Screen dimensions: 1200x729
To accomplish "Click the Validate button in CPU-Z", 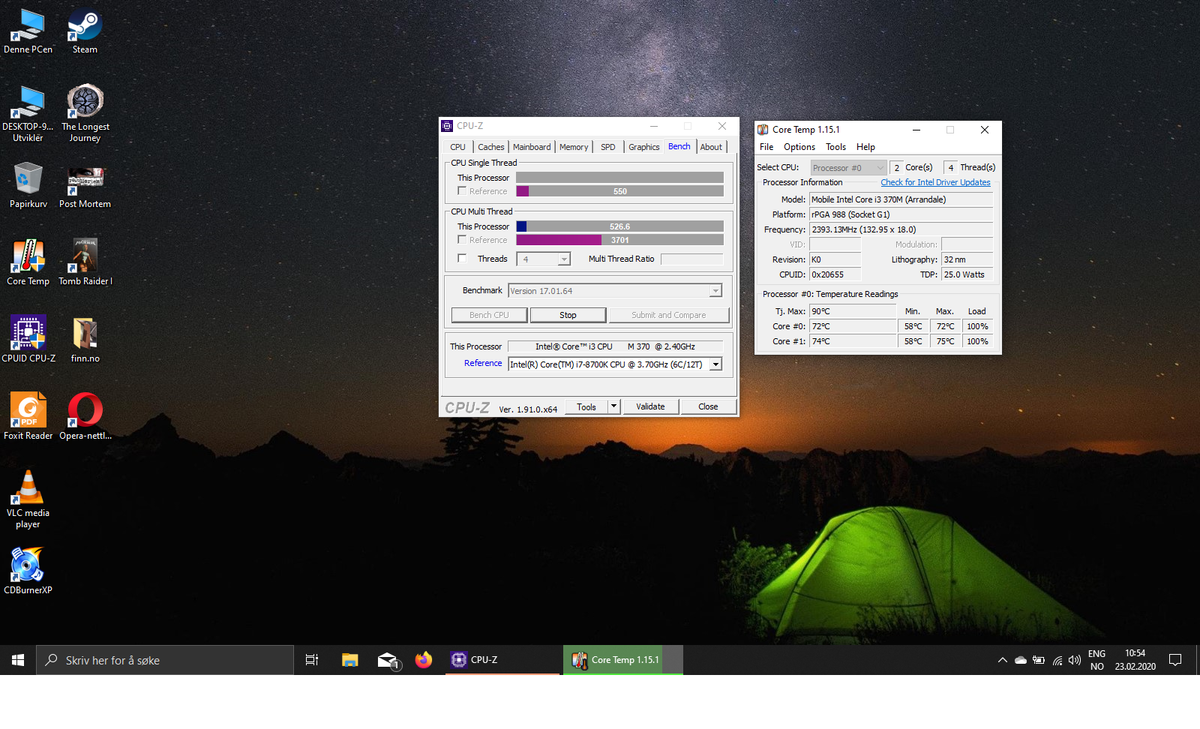I will point(651,407).
